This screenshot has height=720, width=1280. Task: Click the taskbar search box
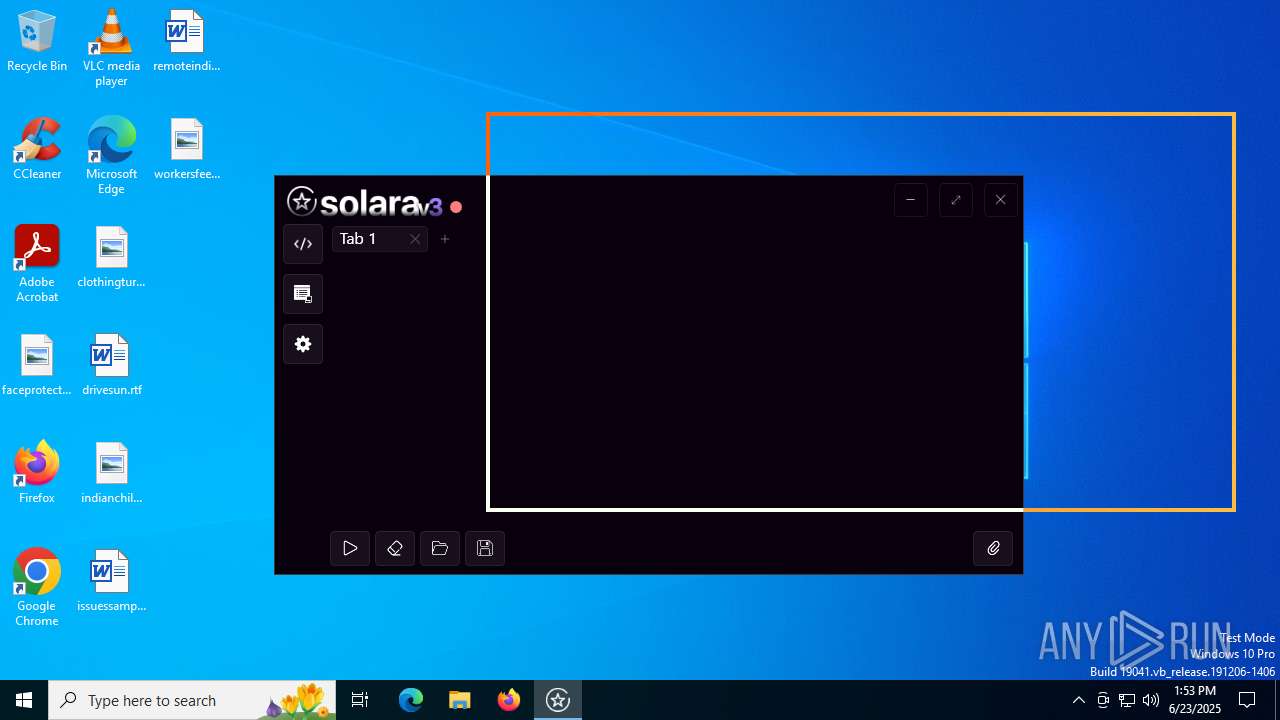[192, 700]
